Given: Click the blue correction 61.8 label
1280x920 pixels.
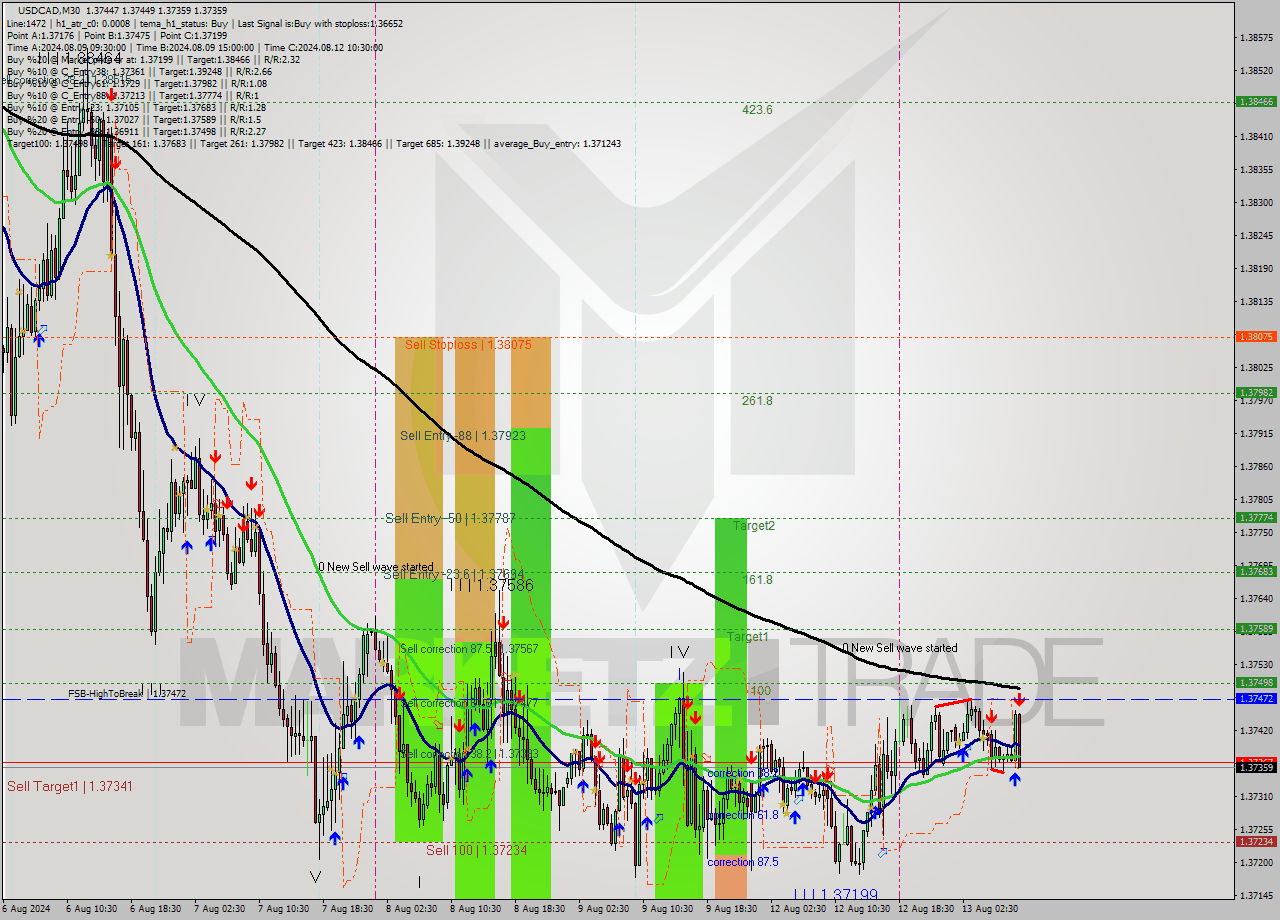Looking at the screenshot, I should tap(743, 816).
